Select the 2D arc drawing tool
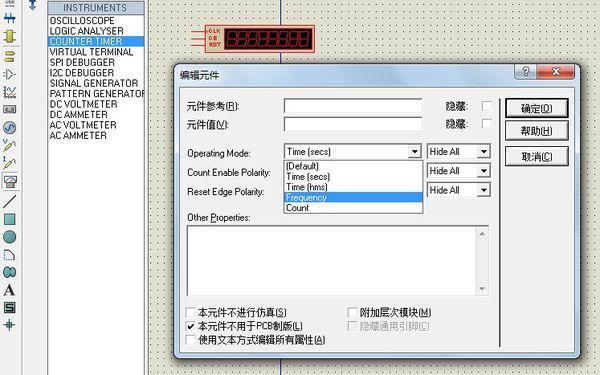 pos(9,255)
